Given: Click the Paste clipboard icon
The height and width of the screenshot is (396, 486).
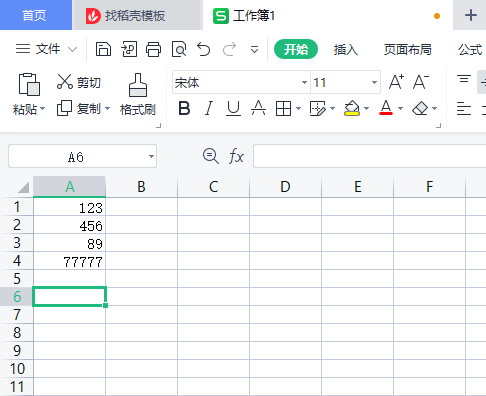Looking at the screenshot, I should (x=29, y=84).
